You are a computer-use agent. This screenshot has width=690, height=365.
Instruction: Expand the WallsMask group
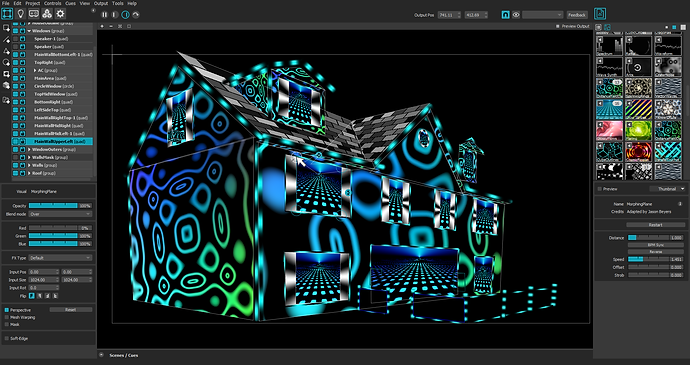click(29, 157)
